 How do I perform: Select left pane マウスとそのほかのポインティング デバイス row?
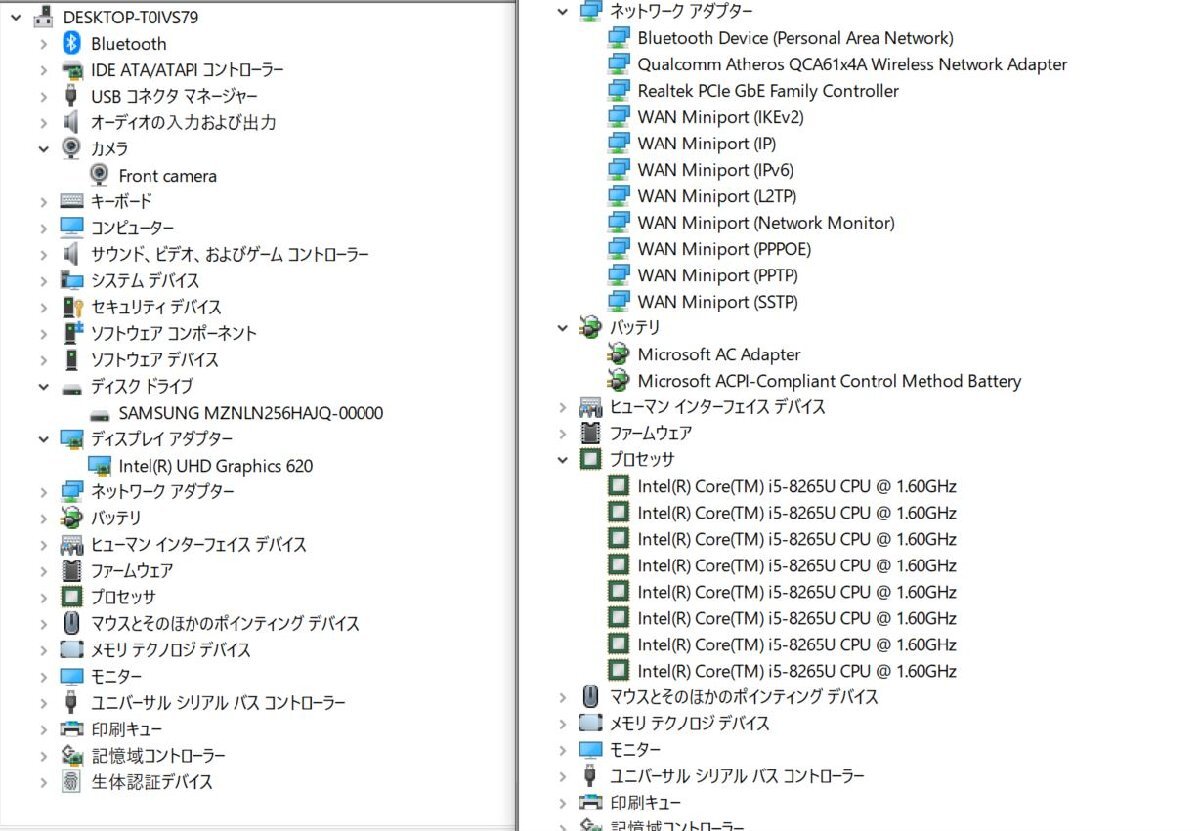tap(225, 623)
